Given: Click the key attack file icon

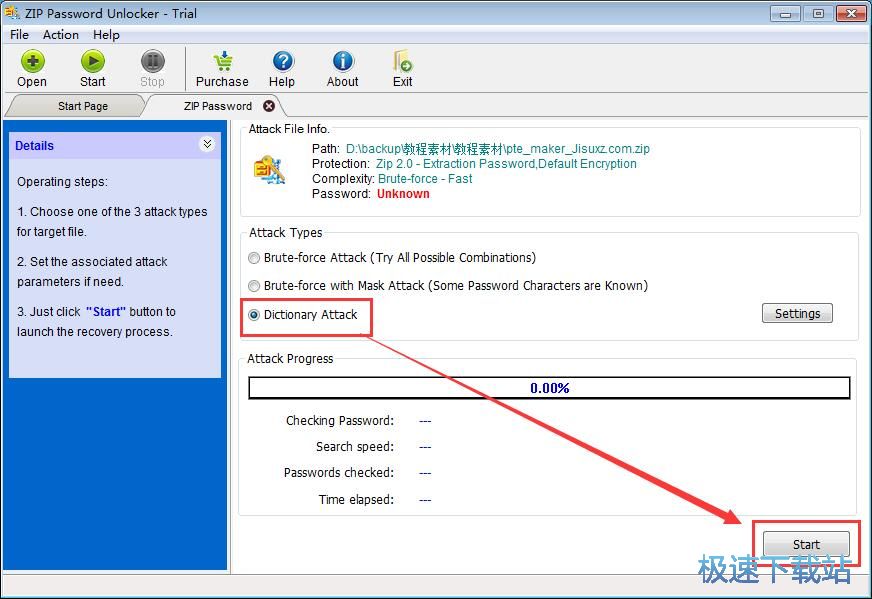Looking at the screenshot, I should pos(269,170).
